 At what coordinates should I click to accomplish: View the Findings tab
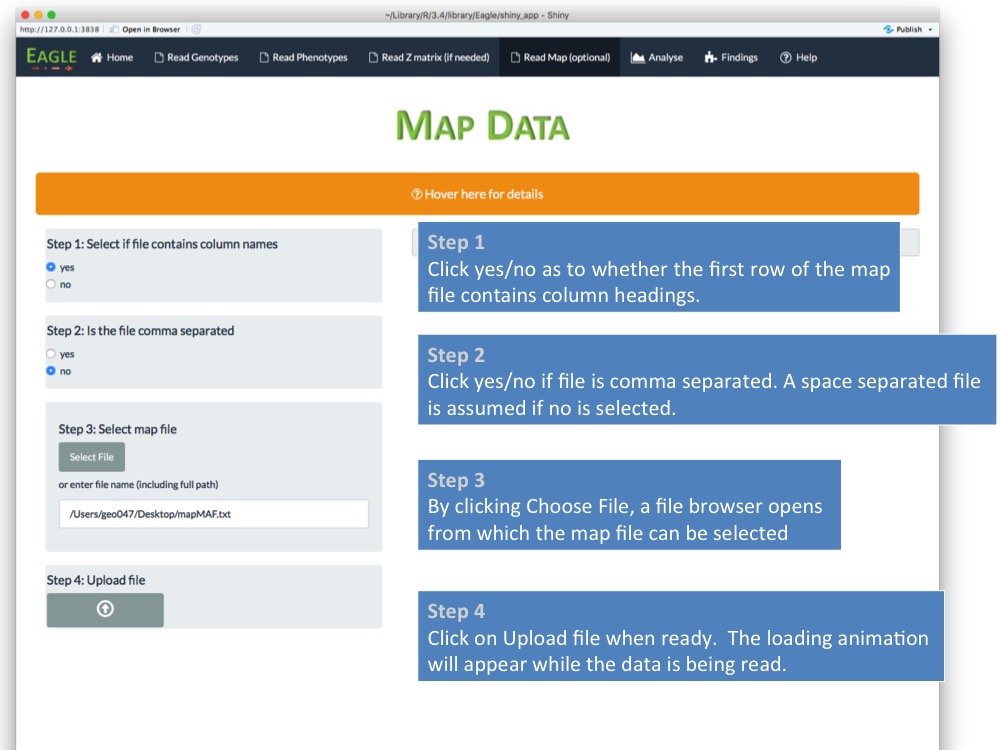coord(732,57)
